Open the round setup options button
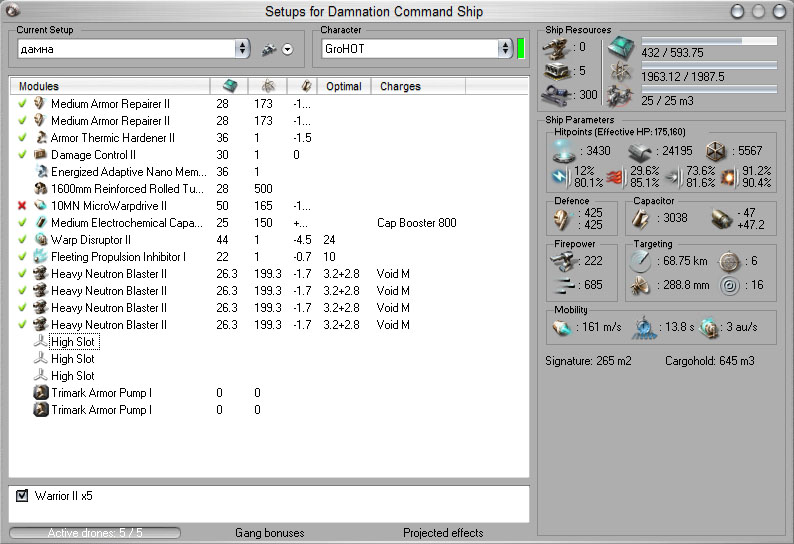 [x=287, y=49]
